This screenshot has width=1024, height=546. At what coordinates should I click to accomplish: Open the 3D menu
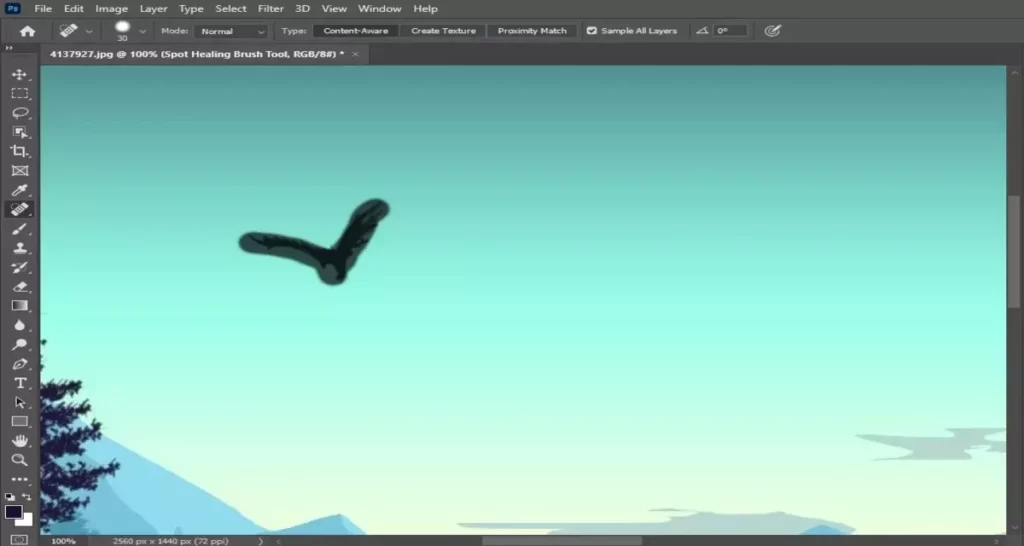[x=302, y=8]
